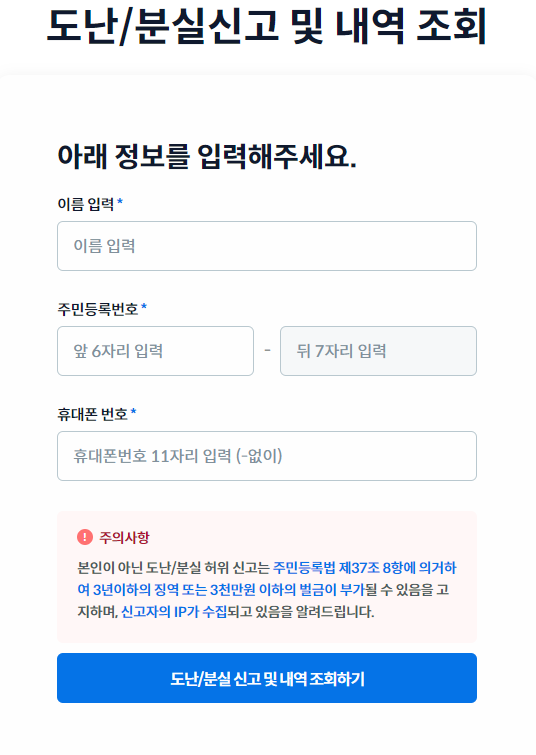Screen dimensions: 536x755
Task: Click the 휴대폰 번호 field label
Action: pyautogui.click(x=92, y=414)
